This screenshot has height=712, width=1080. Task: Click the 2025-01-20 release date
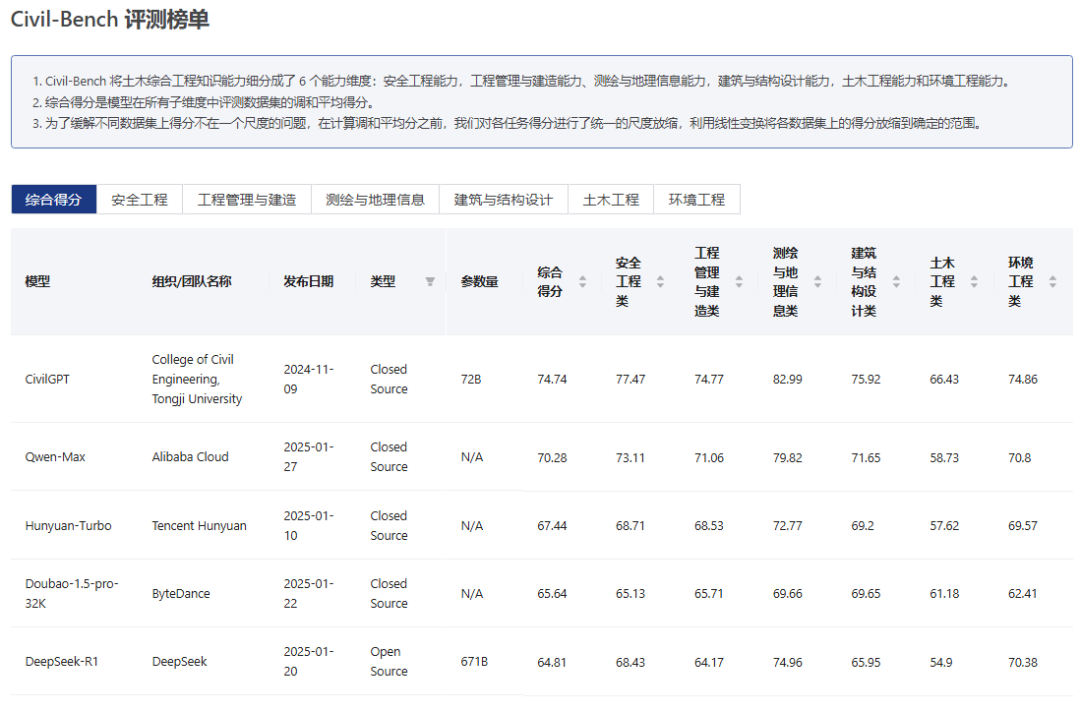pos(309,662)
